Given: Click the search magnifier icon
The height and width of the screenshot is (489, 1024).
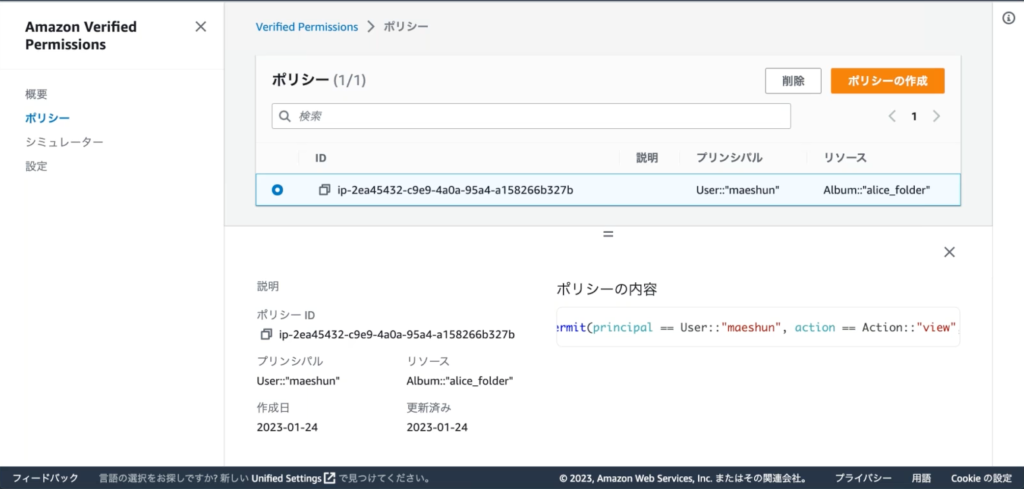Looking at the screenshot, I should coord(285,117).
